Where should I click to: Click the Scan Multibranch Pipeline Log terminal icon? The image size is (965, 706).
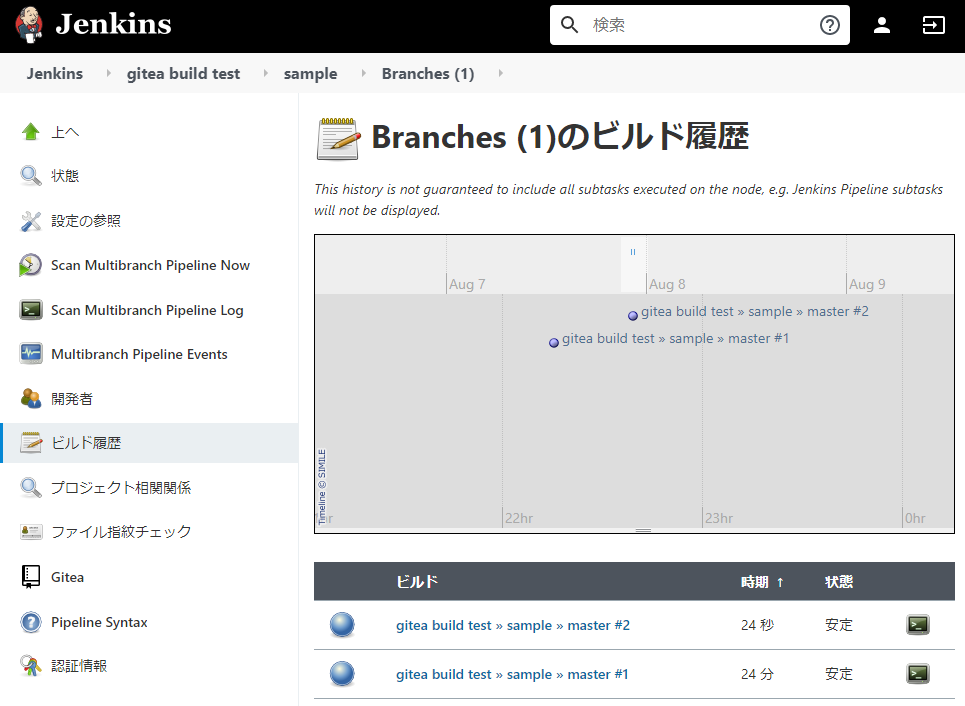tap(30, 310)
